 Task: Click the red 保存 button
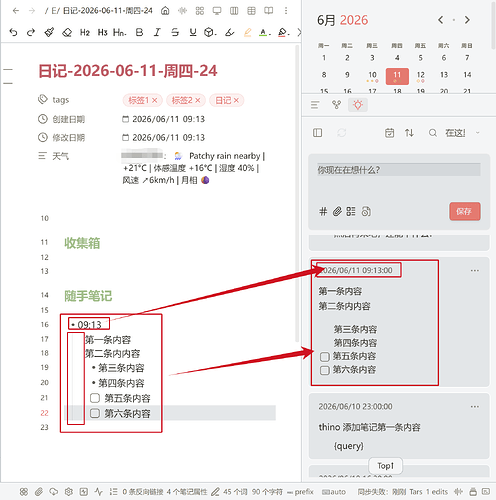pyautogui.click(x=465, y=211)
